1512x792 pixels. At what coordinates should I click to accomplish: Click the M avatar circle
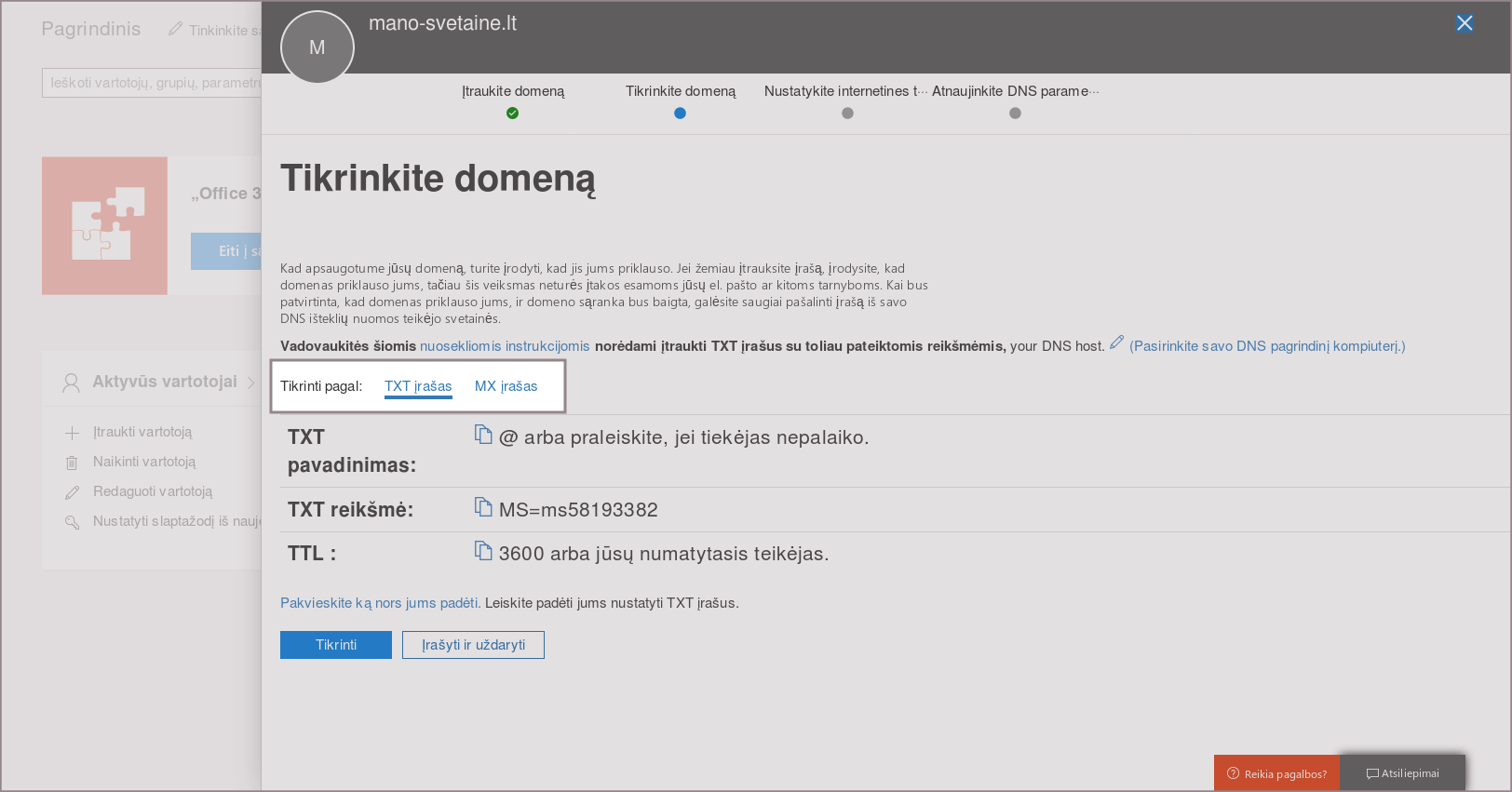coord(317,47)
